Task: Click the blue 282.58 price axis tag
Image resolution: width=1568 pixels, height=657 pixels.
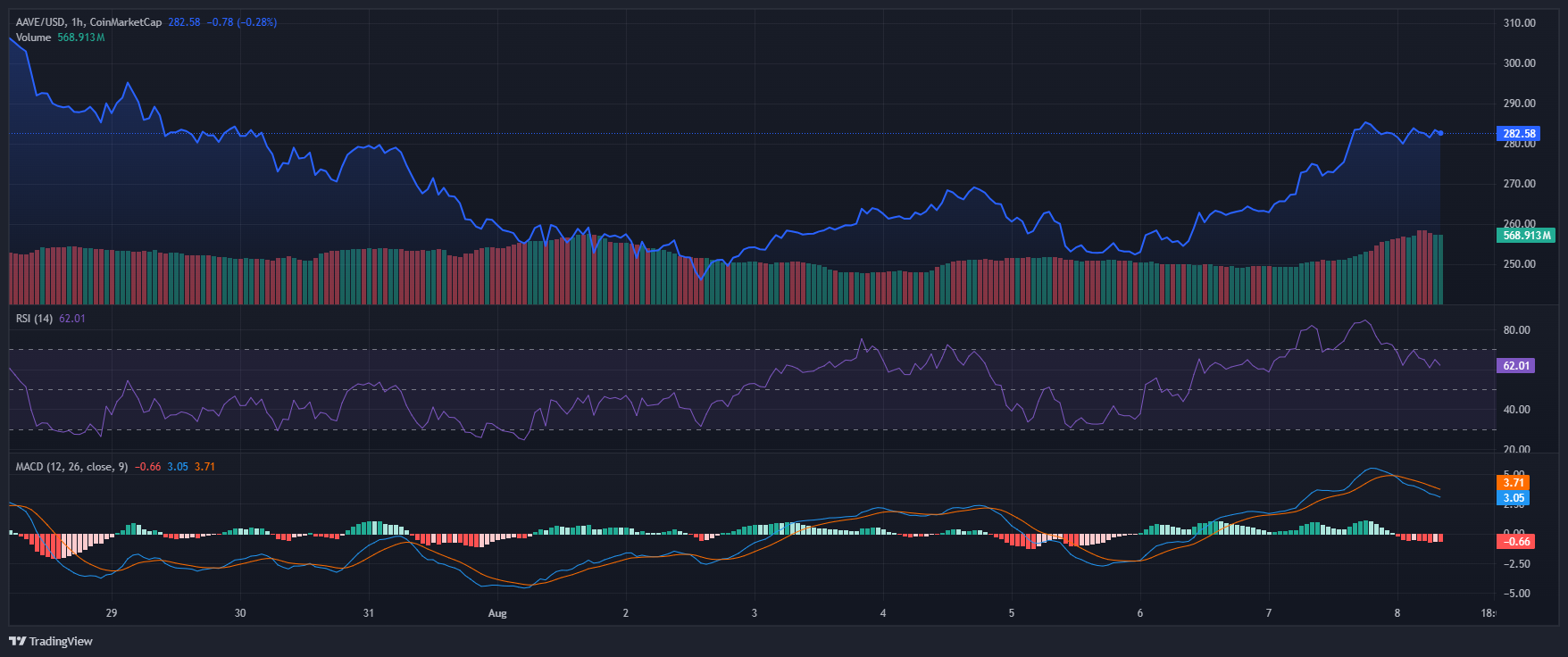Action: 1518,134
